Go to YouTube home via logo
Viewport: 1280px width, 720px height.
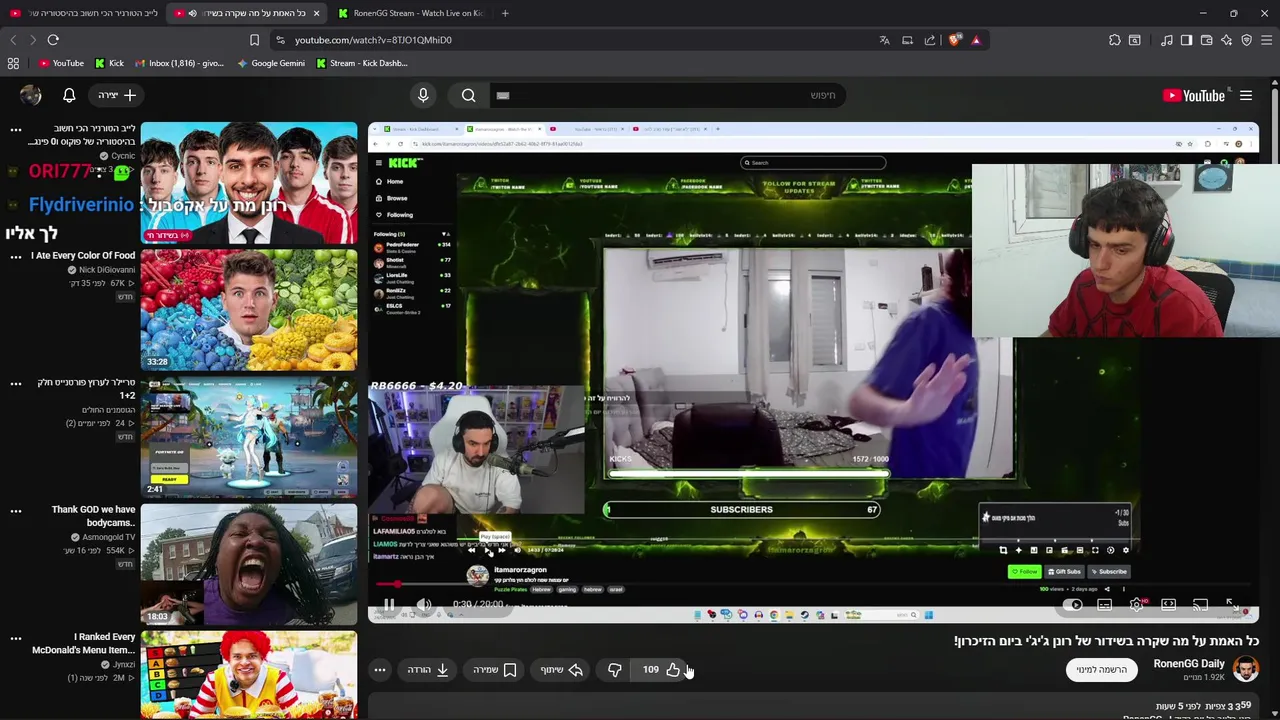1194,95
